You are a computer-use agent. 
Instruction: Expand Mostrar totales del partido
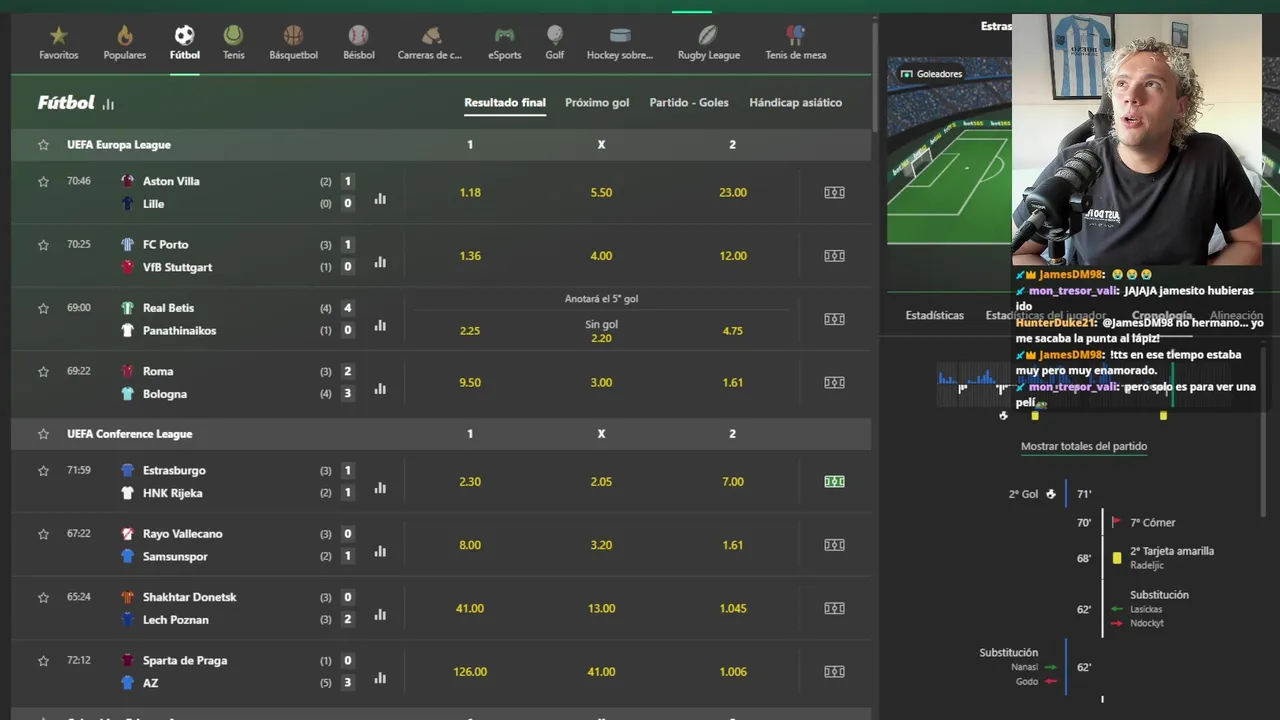[x=1084, y=447]
